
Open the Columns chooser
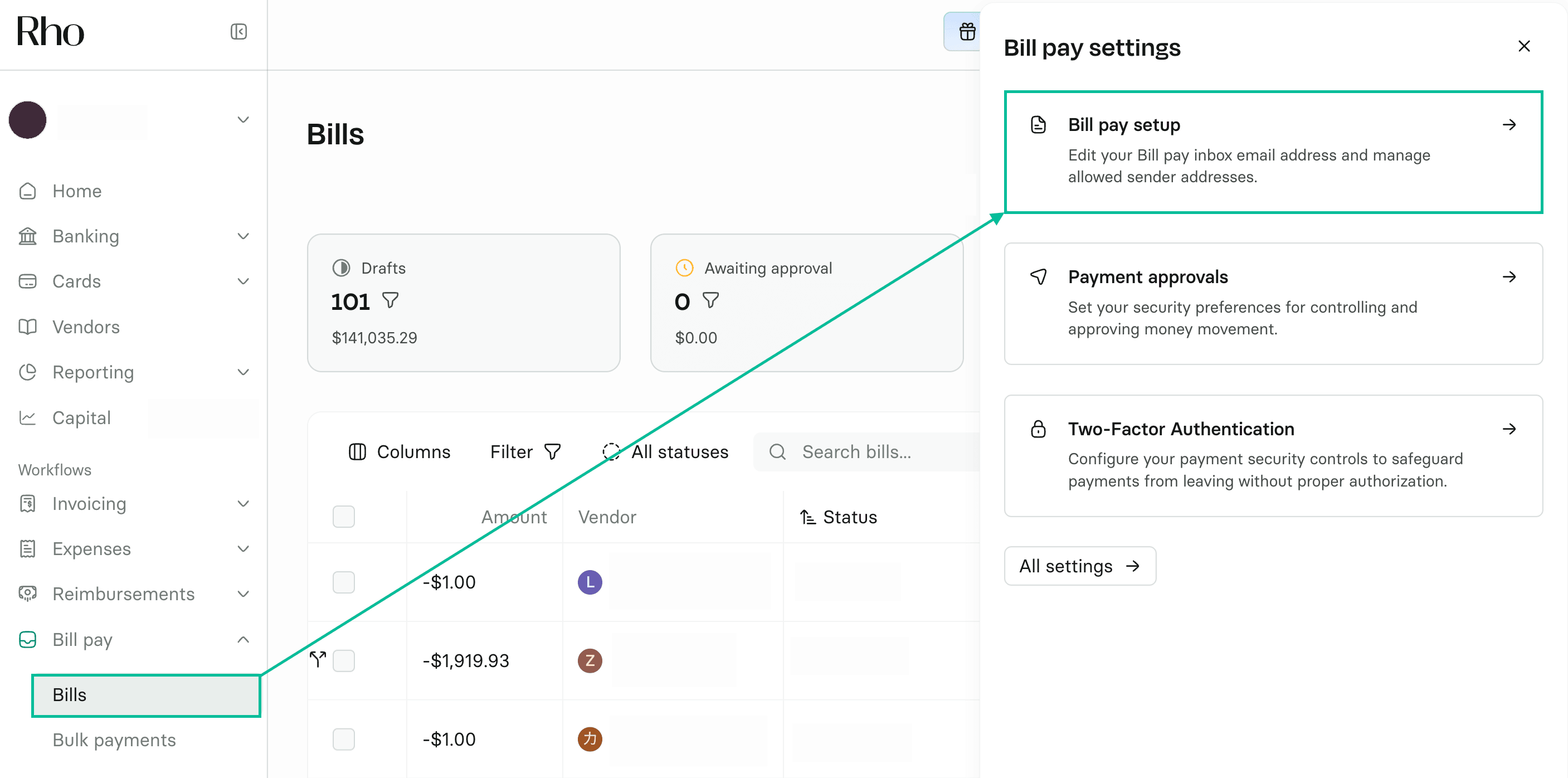[x=400, y=452]
